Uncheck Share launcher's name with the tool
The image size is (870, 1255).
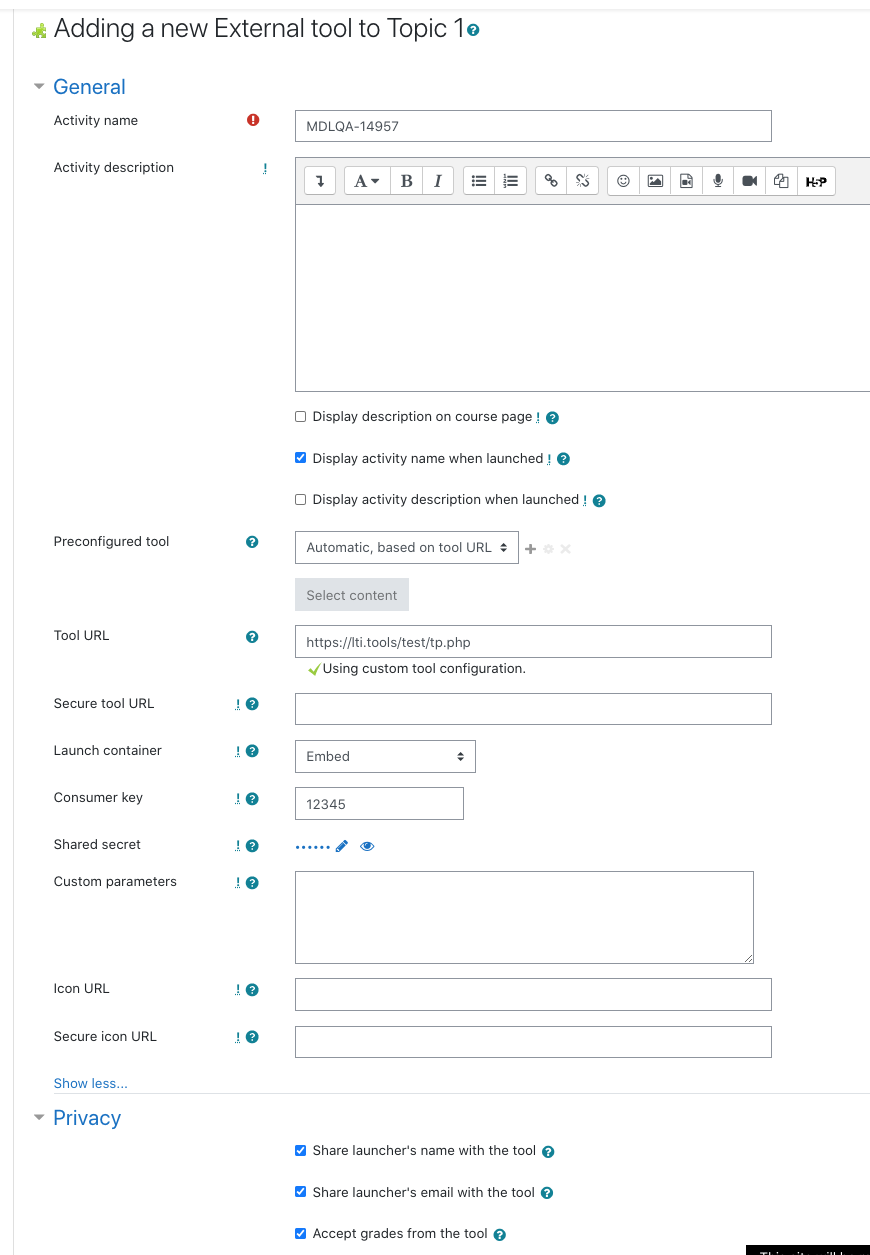301,1151
